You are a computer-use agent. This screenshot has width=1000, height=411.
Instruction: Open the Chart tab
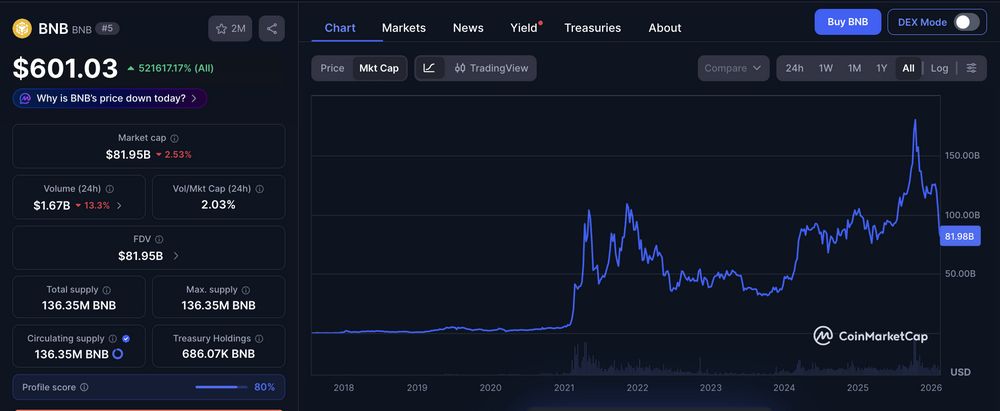coord(340,28)
